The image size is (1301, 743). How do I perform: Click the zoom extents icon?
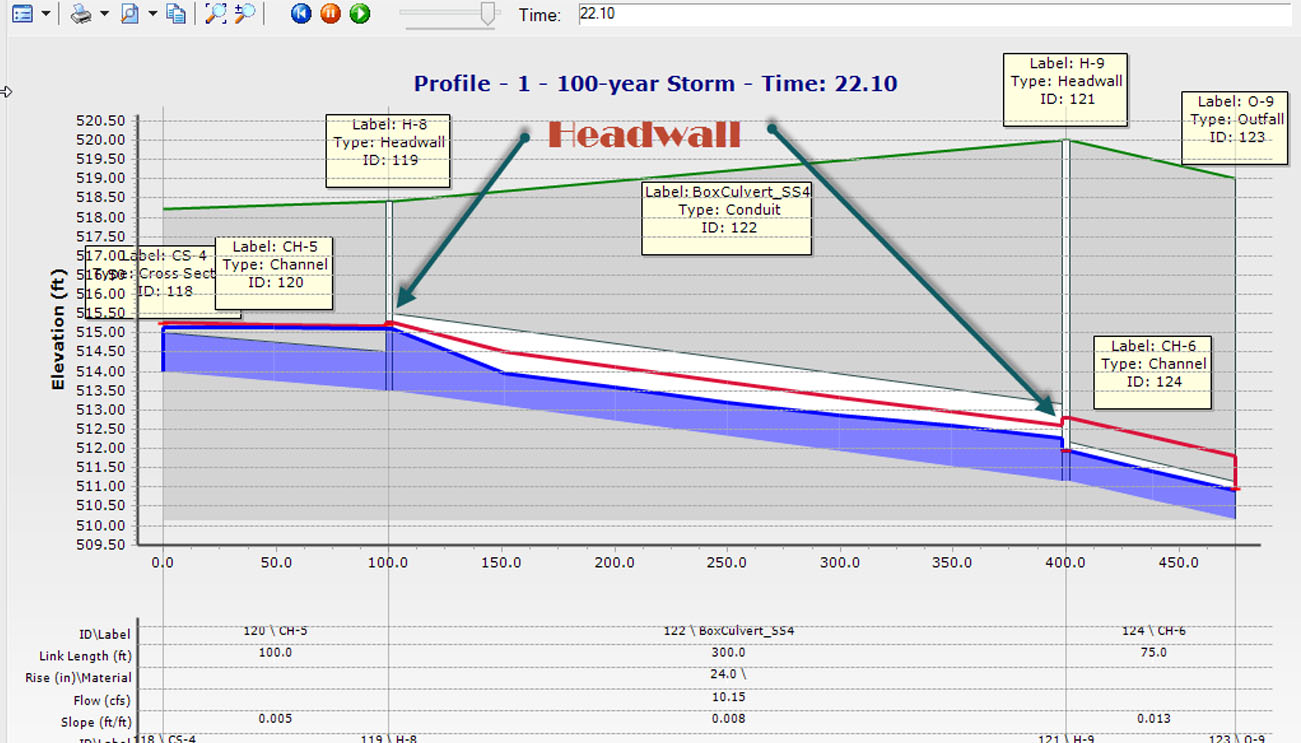(215, 14)
